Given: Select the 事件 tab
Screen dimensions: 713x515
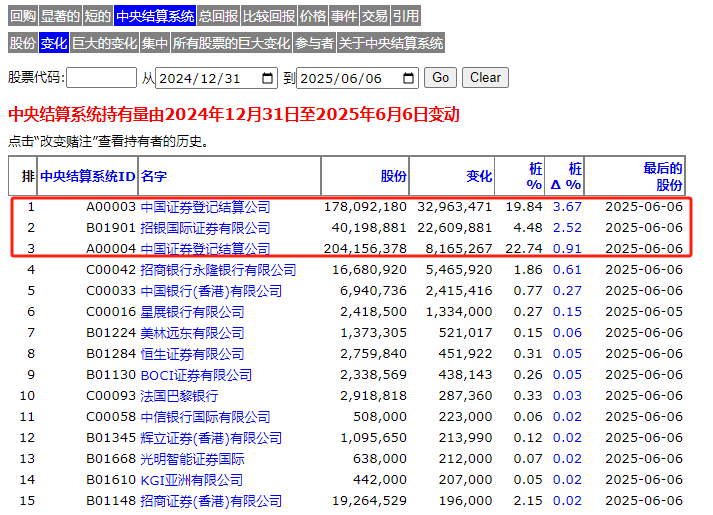Looking at the screenshot, I should pyautogui.click(x=344, y=16).
